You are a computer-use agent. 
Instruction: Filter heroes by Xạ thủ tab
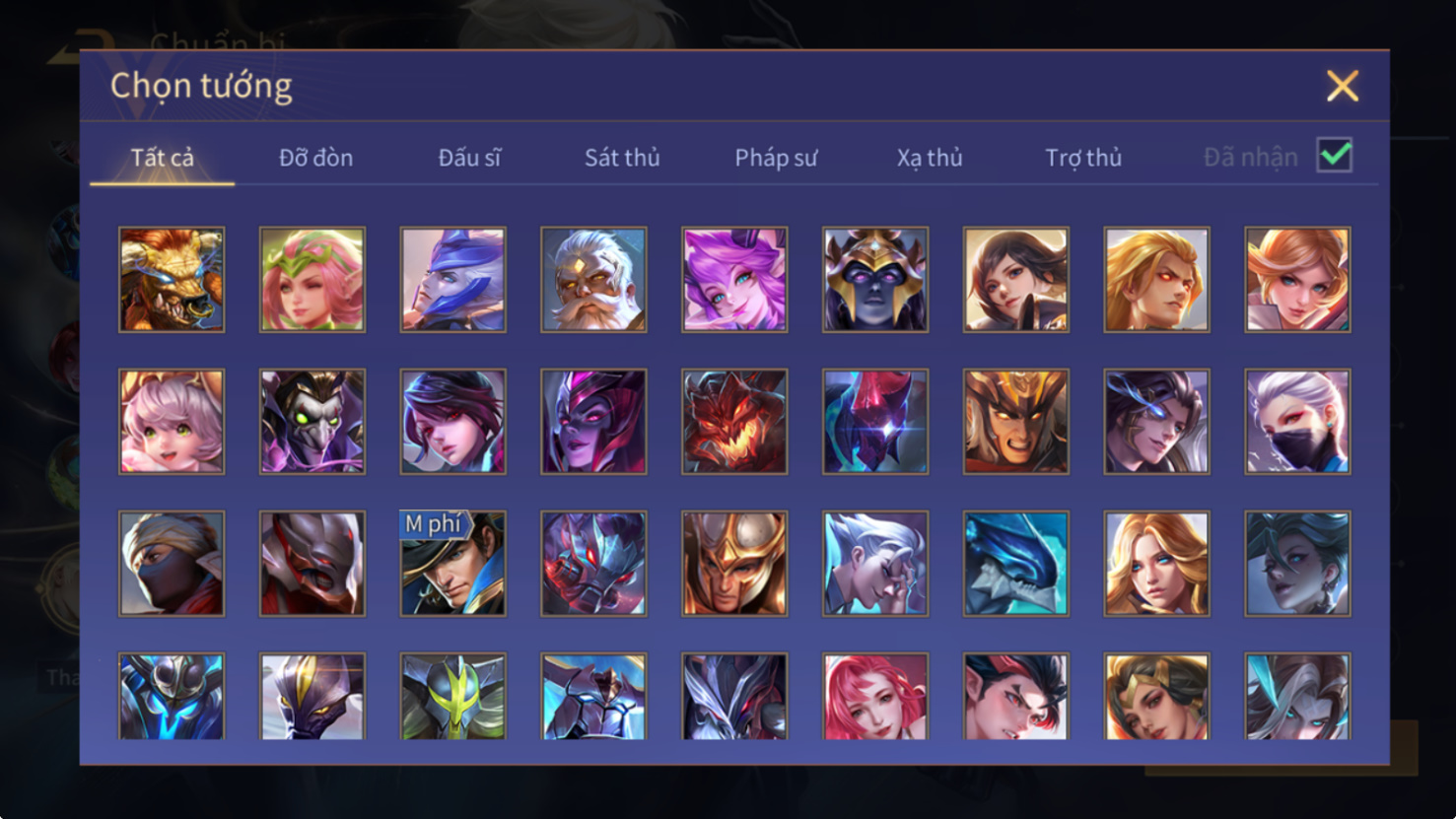coord(930,158)
